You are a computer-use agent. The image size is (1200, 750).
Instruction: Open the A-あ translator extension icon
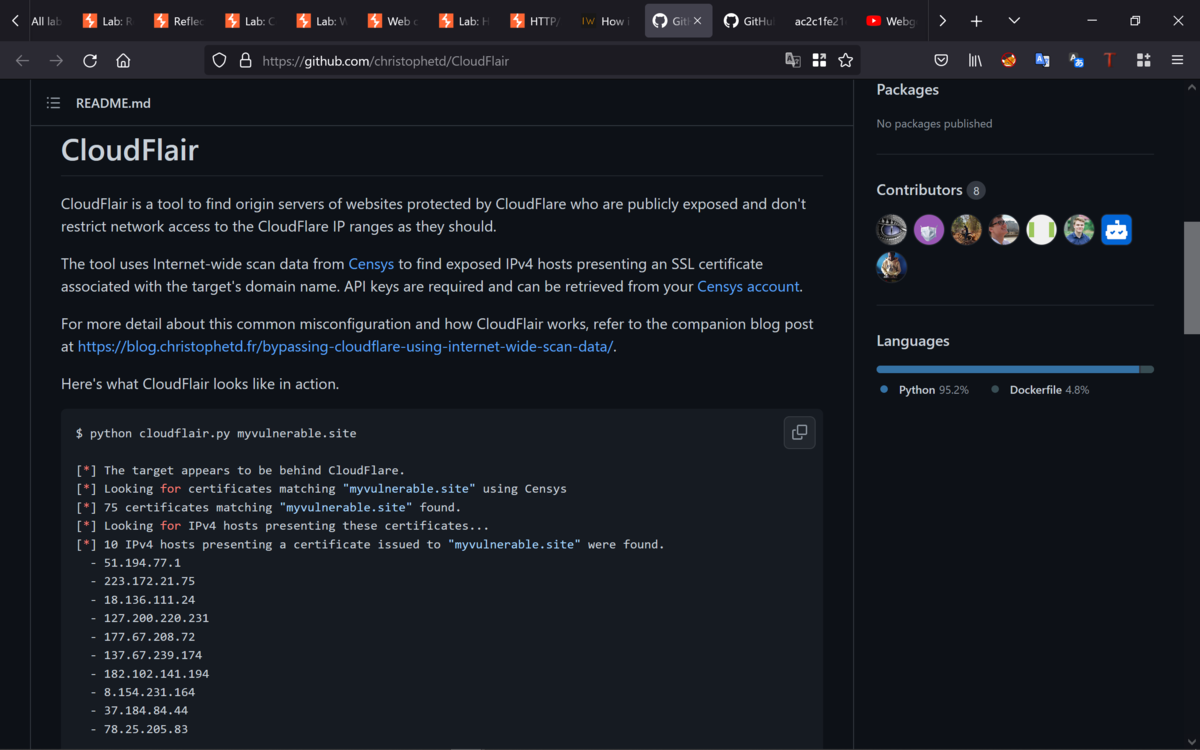tap(1076, 60)
